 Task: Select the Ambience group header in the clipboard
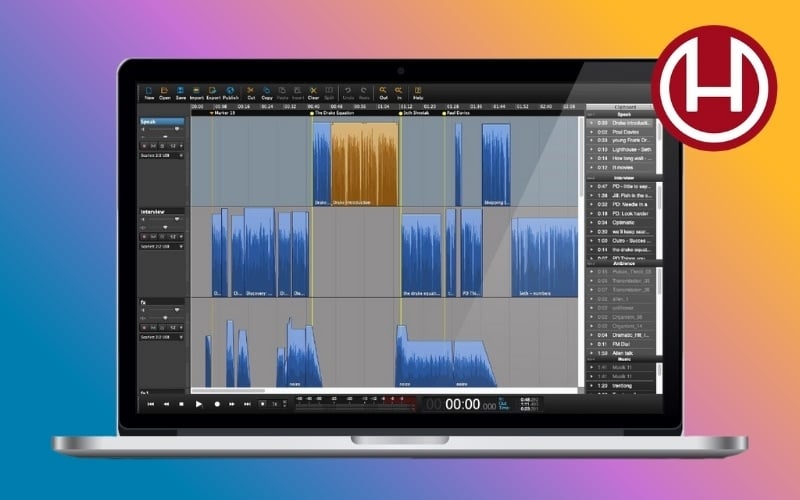[x=622, y=264]
